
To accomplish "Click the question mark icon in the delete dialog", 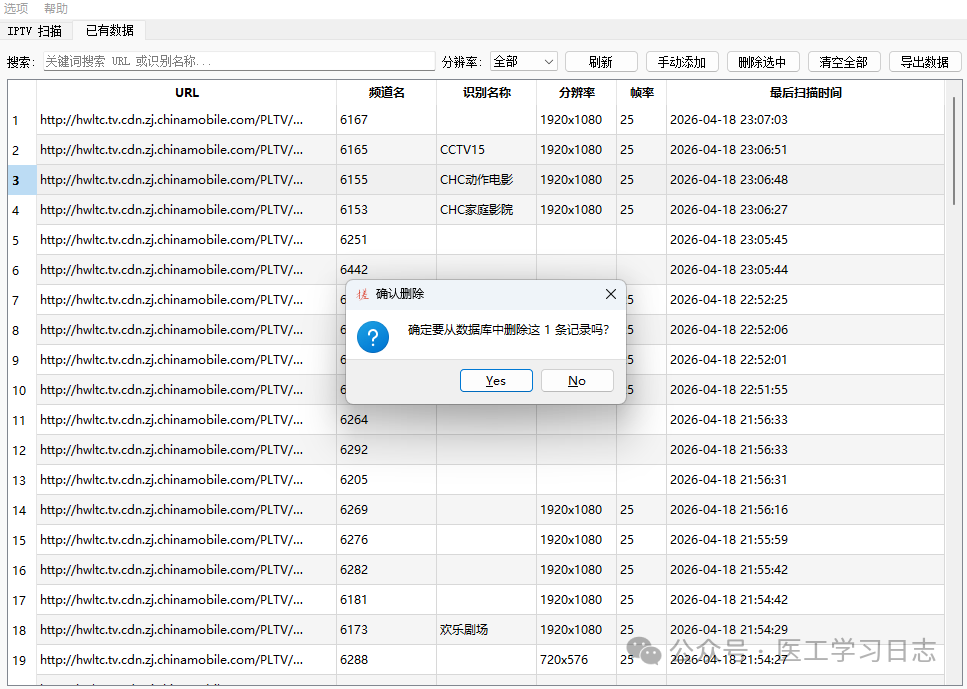I will 372,337.
